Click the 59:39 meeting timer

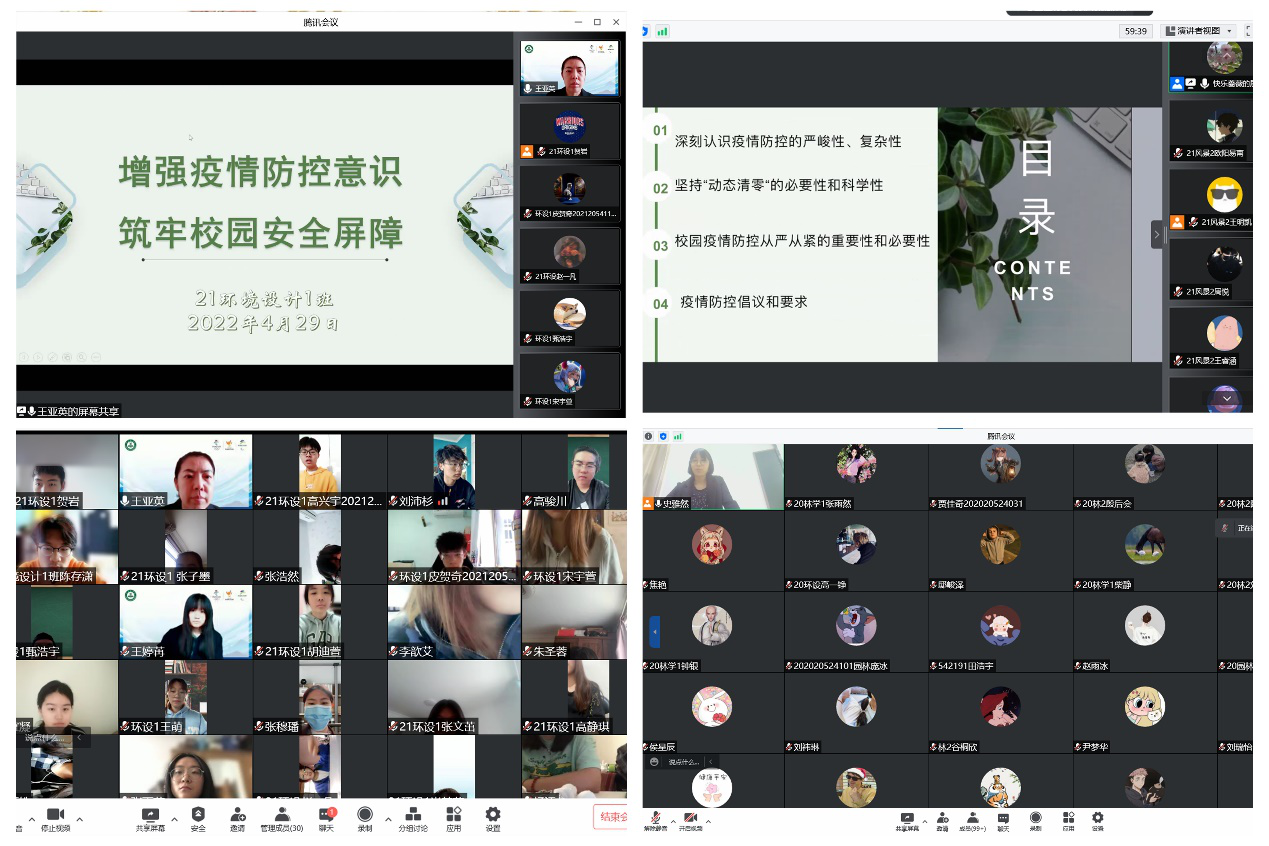pos(1136,31)
